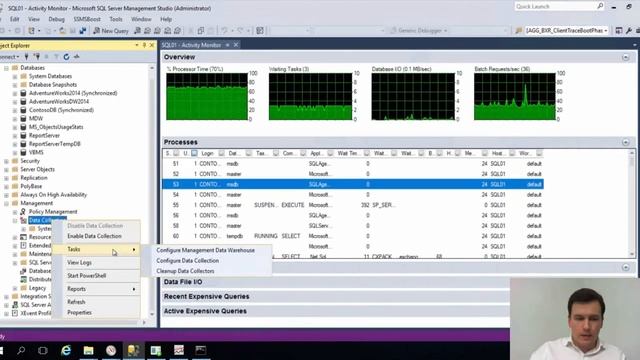Open the Wait Time column filter dropdown
Screen dimensions: 640x360
[x=367, y=153]
